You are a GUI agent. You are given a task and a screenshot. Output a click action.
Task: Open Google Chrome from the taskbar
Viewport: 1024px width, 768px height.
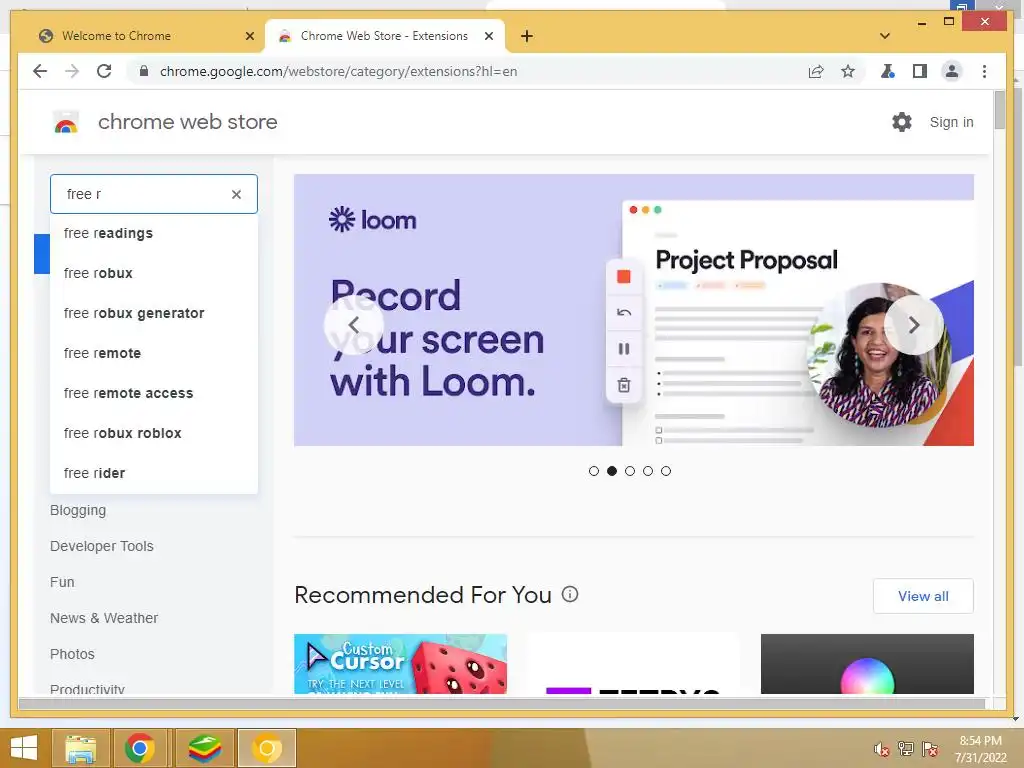coord(140,748)
